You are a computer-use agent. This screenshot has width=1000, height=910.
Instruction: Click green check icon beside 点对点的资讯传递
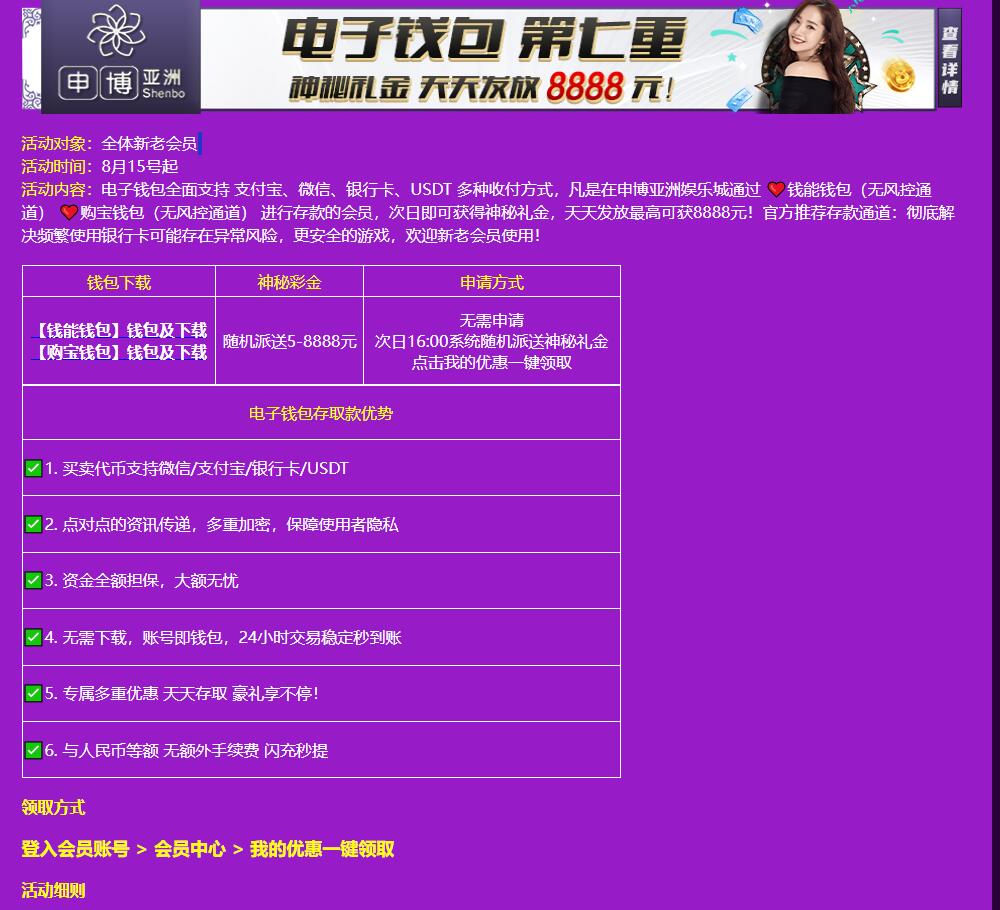(x=33, y=524)
